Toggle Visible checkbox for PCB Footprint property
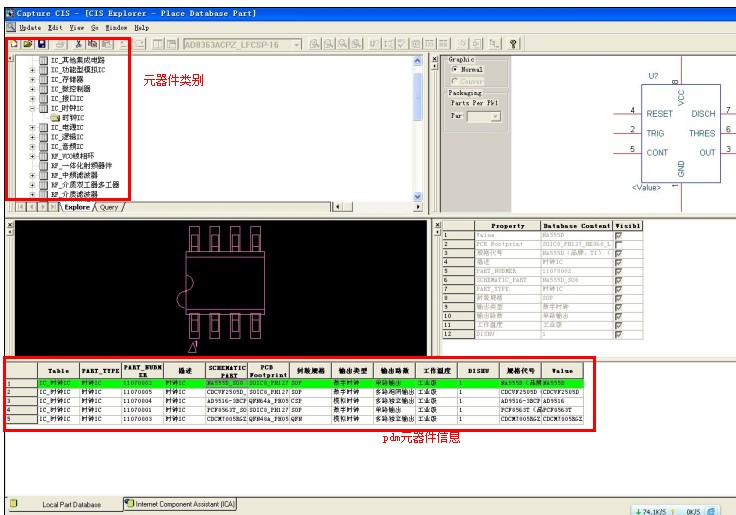The height and width of the screenshot is (515, 736). tap(619, 244)
